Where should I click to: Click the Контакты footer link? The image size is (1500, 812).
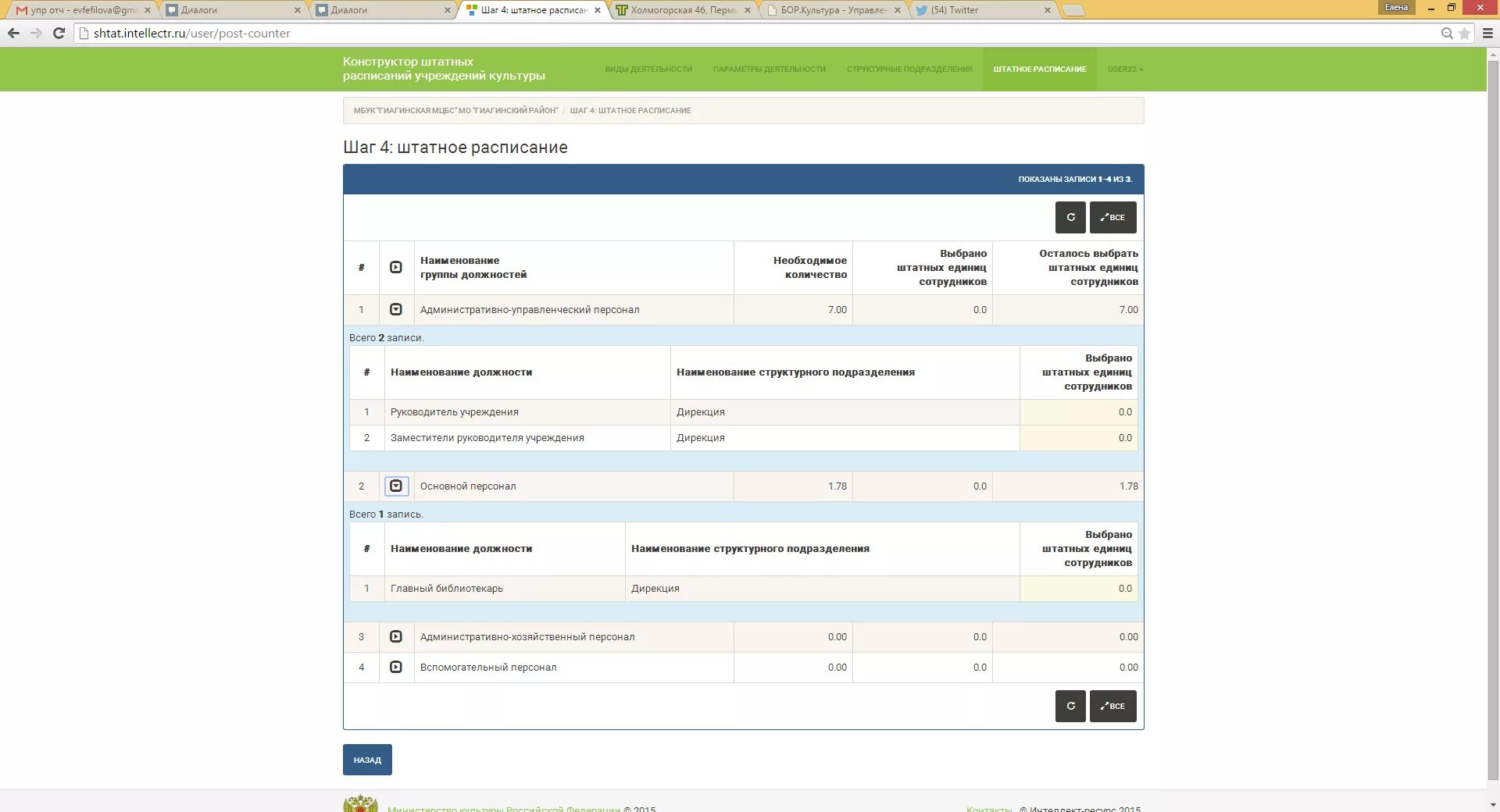(989, 808)
